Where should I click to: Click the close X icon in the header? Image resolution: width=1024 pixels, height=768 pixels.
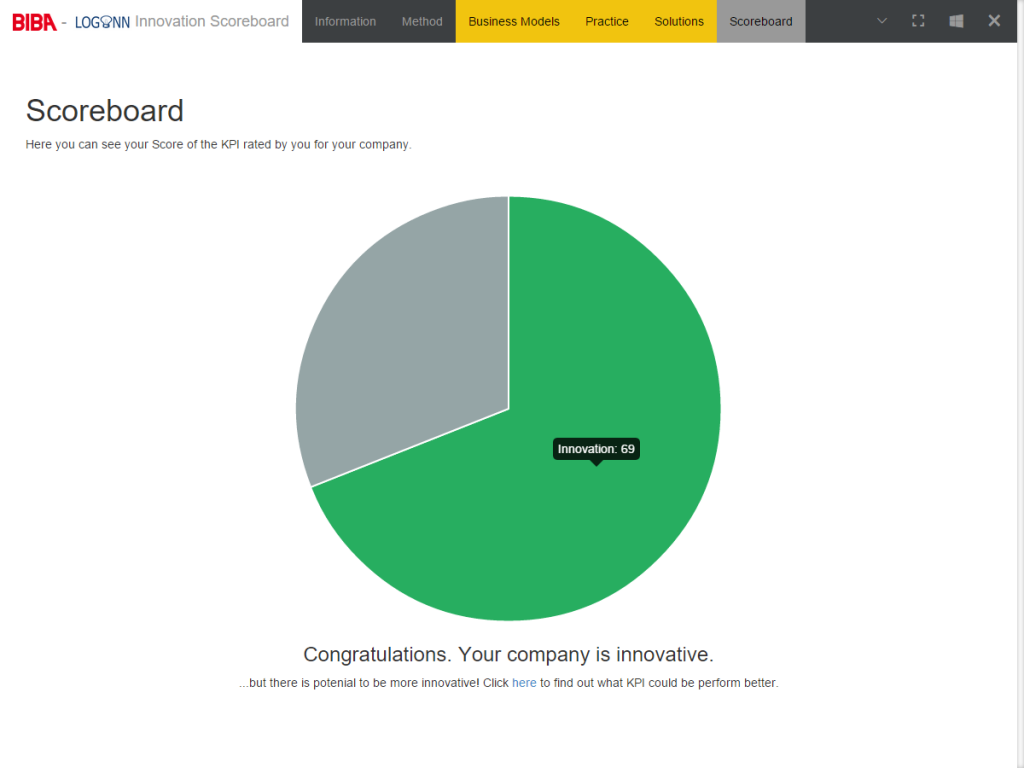(x=993, y=20)
